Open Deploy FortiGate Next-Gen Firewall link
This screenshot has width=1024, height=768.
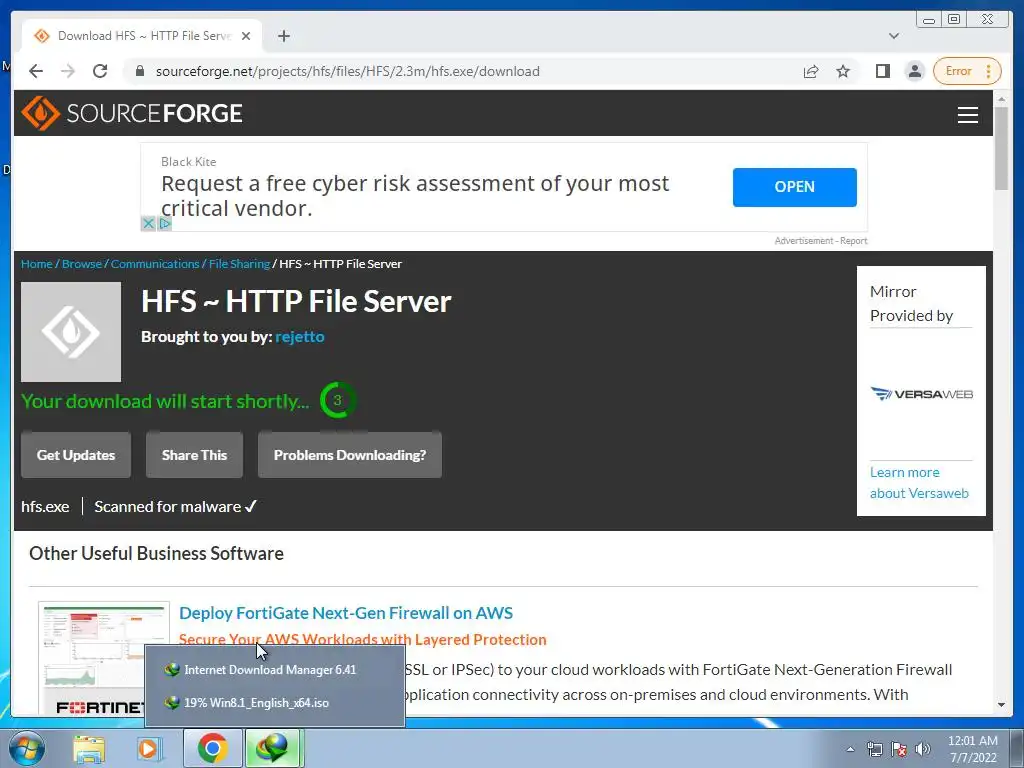pos(345,613)
